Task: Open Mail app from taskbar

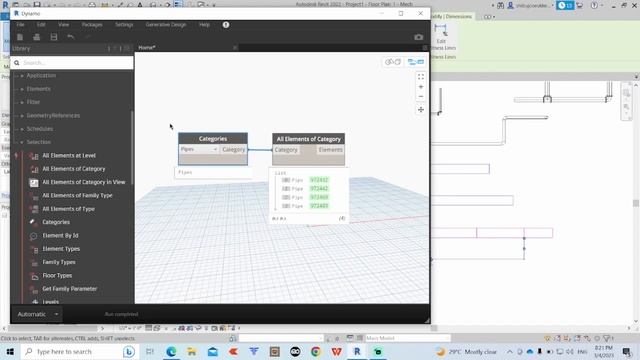Action: click(213, 351)
